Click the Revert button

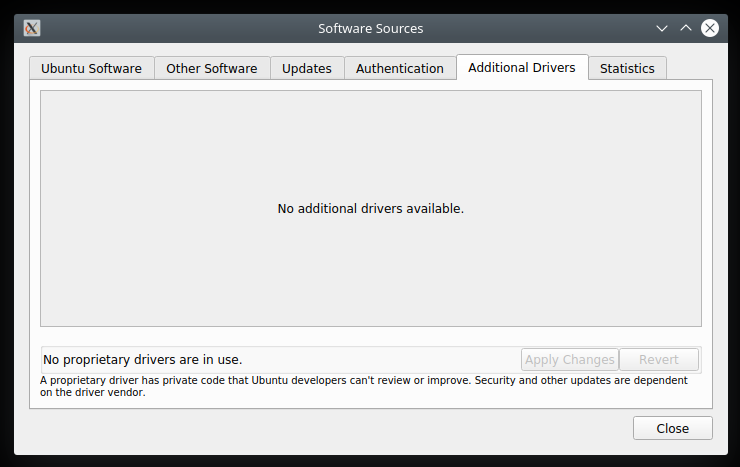pyautogui.click(x=659, y=360)
